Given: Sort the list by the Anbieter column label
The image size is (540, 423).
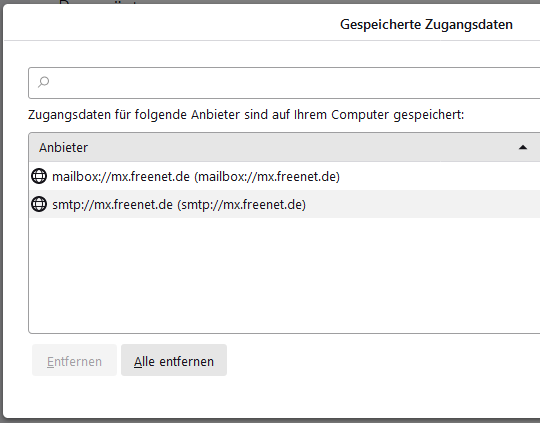Looking at the screenshot, I should [x=63, y=147].
